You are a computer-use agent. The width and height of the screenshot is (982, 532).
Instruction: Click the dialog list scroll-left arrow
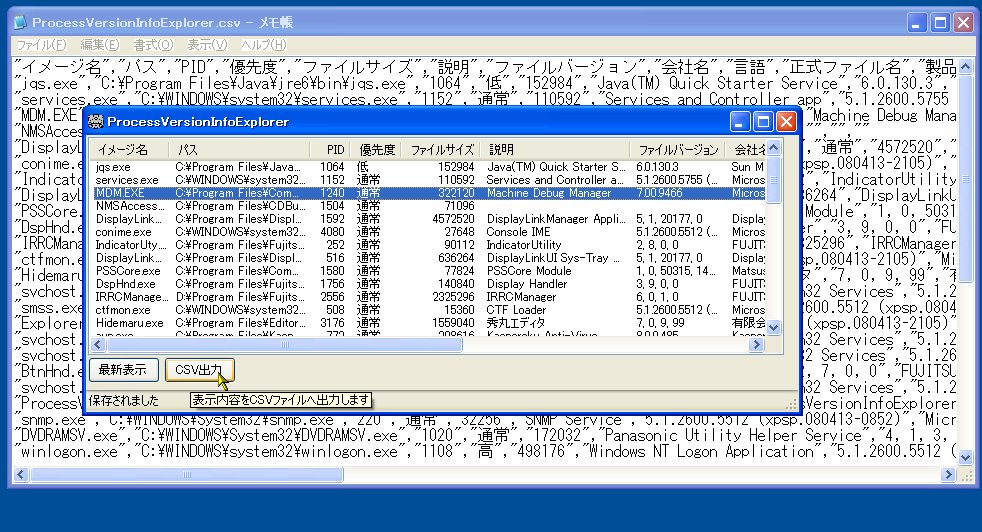click(x=98, y=344)
